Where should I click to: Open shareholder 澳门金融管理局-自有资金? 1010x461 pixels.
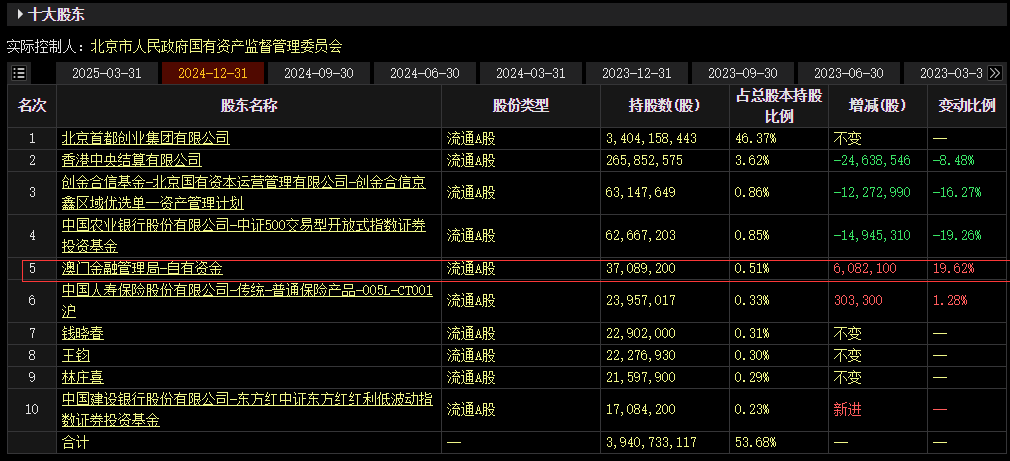[x=142, y=268]
